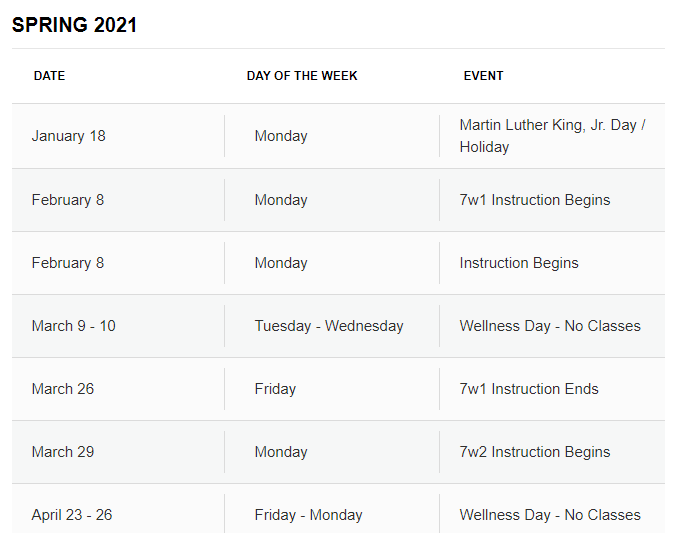Select the March 29 date cell

pyautogui.click(x=62, y=452)
